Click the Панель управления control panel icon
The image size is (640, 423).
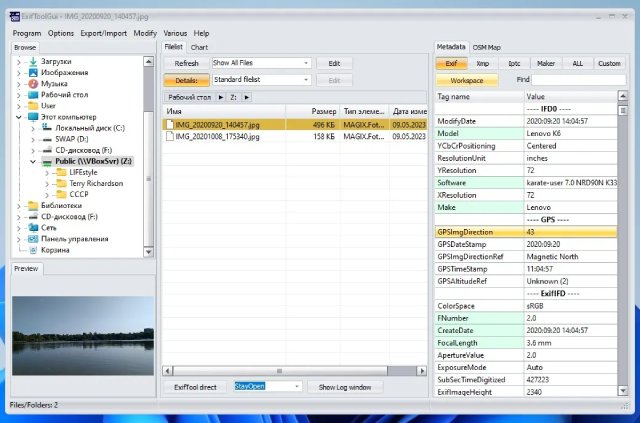34,238
